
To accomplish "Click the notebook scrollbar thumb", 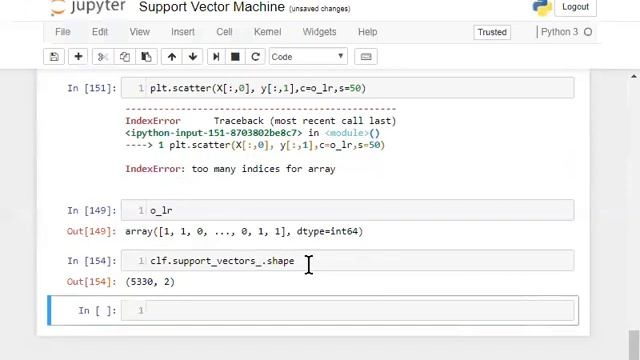I will pyautogui.click(x=633, y=345).
